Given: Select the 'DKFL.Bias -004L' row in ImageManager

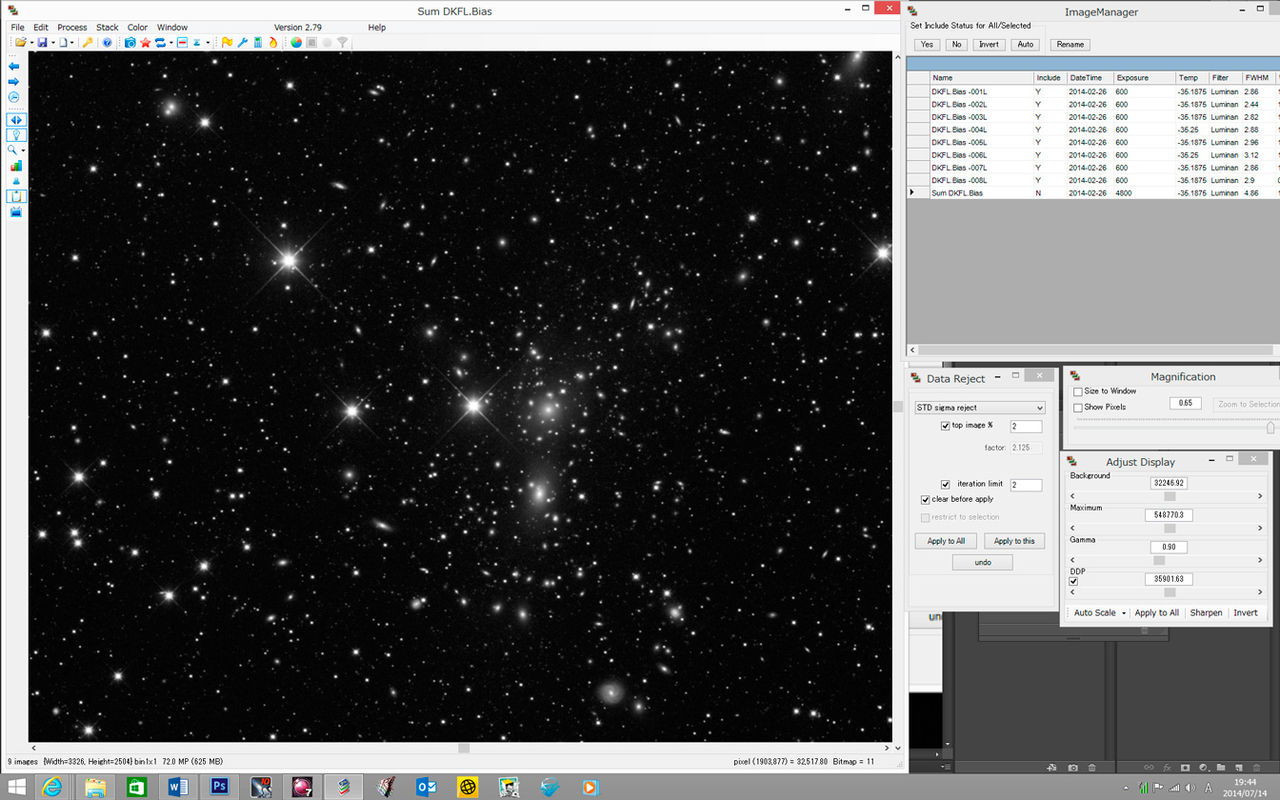Looking at the screenshot, I should [1092, 130].
